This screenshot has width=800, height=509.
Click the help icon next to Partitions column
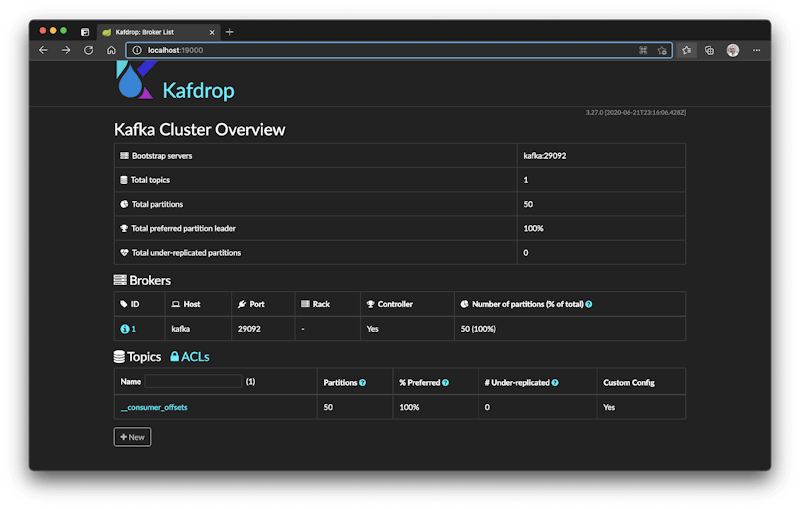pyautogui.click(x=362, y=382)
